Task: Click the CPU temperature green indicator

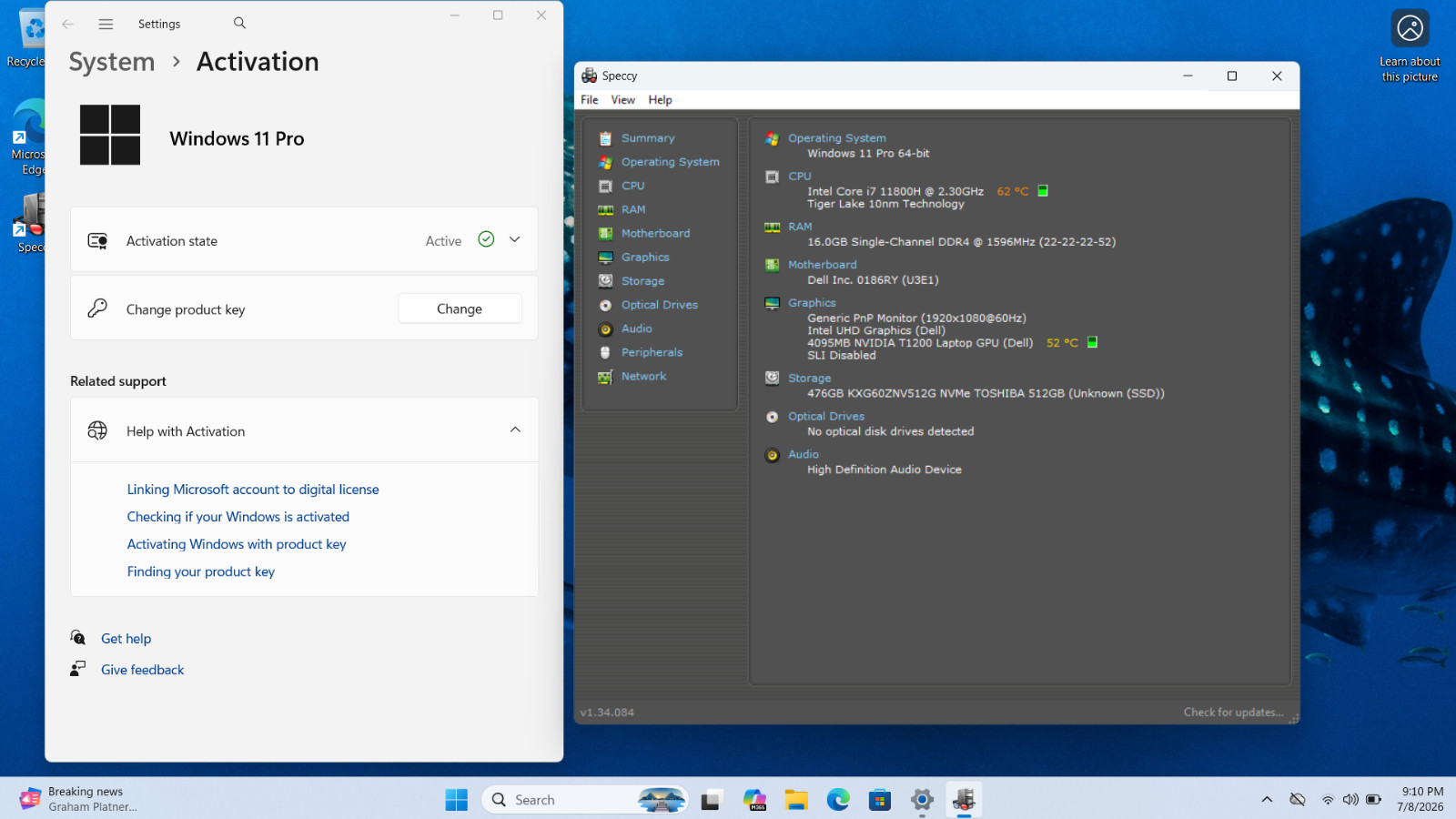Action: click(x=1043, y=191)
